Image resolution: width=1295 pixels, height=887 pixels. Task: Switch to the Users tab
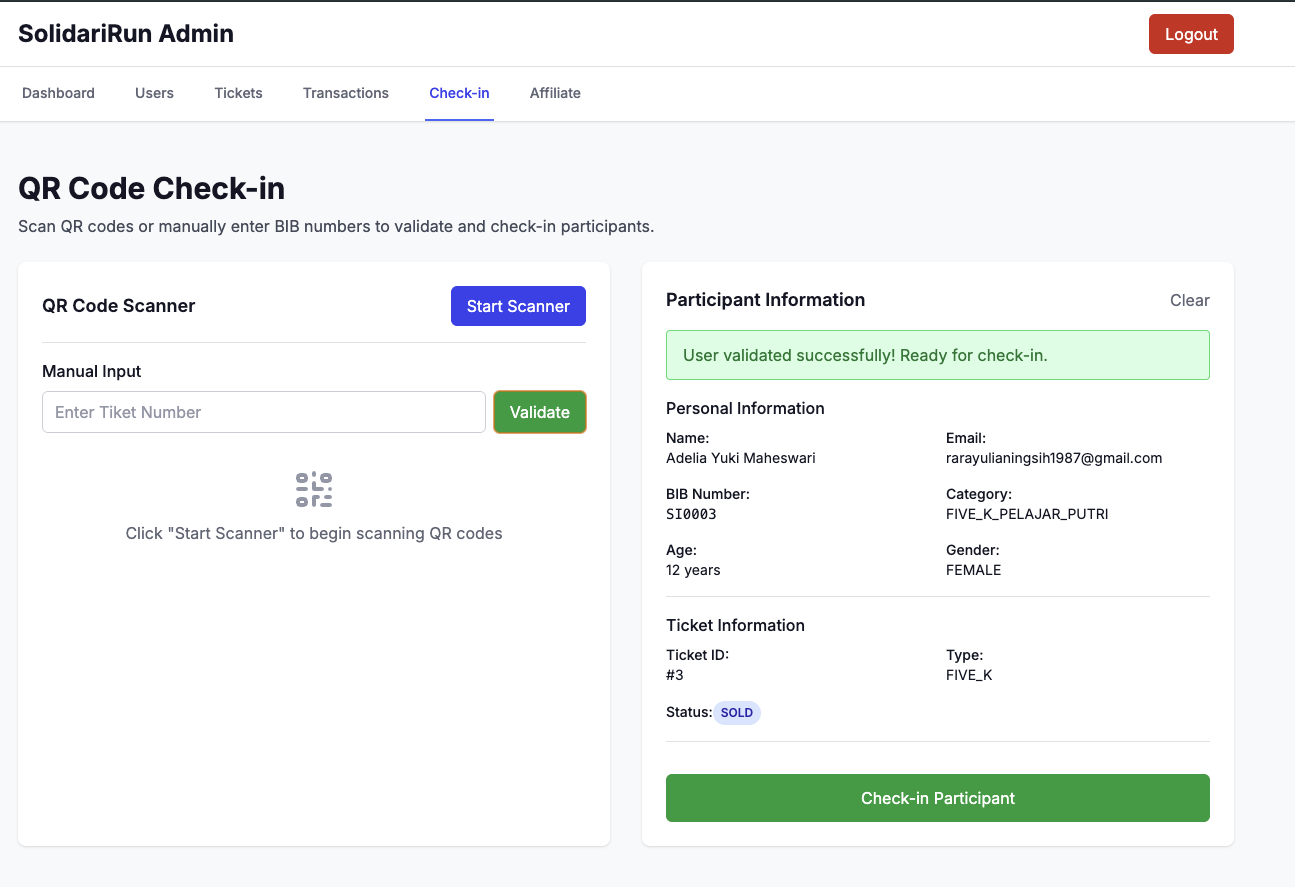(x=154, y=93)
